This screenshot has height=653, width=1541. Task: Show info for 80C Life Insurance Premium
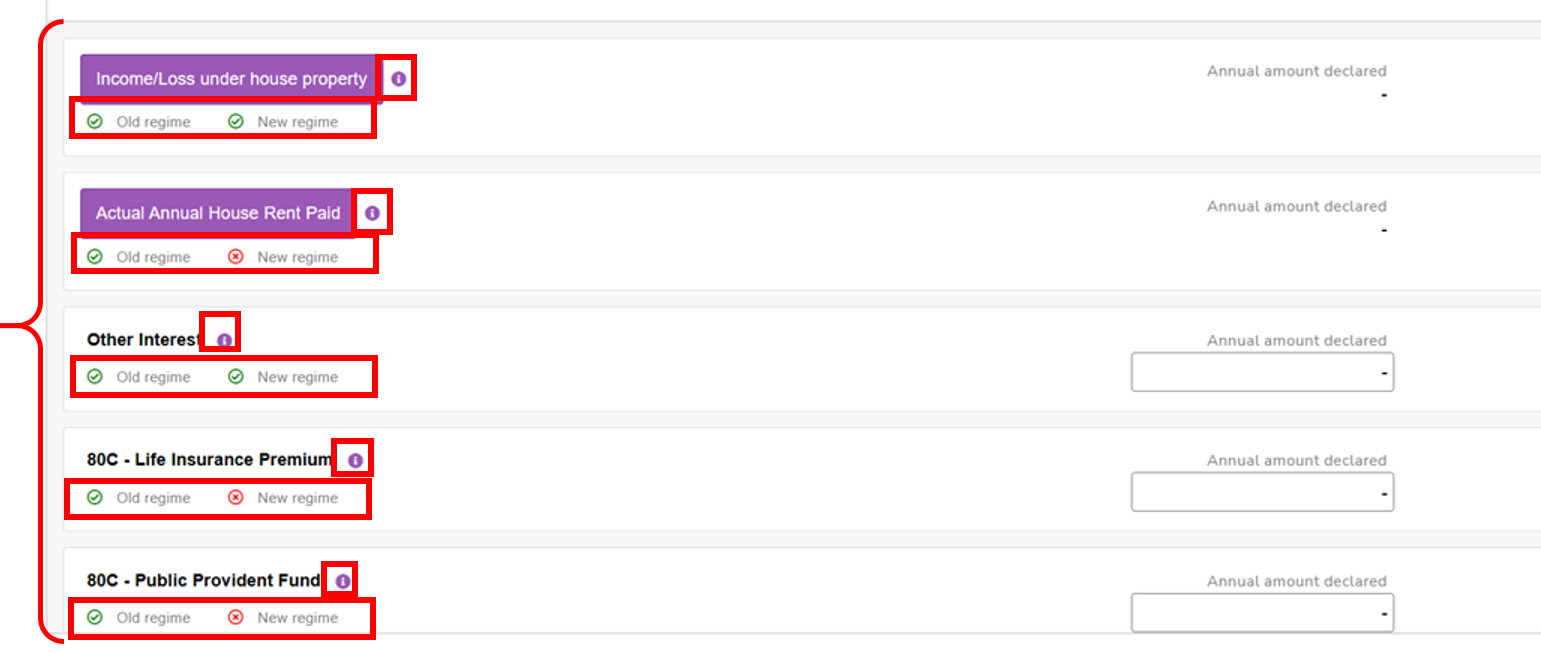tap(355, 460)
